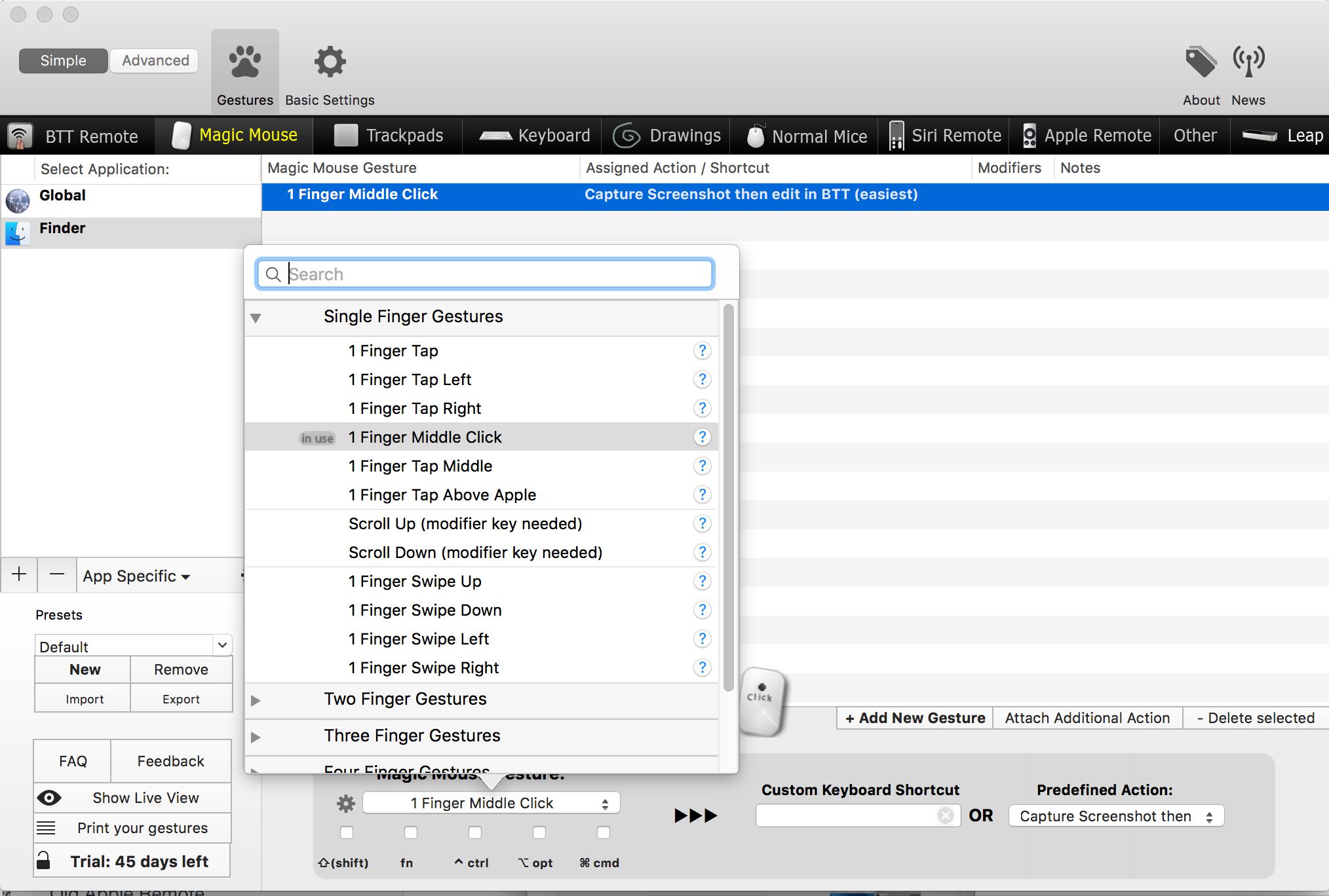Click Delete selected button
Image resolution: width=1329 pixels, height=896 pixels.
coord(1255,718)
